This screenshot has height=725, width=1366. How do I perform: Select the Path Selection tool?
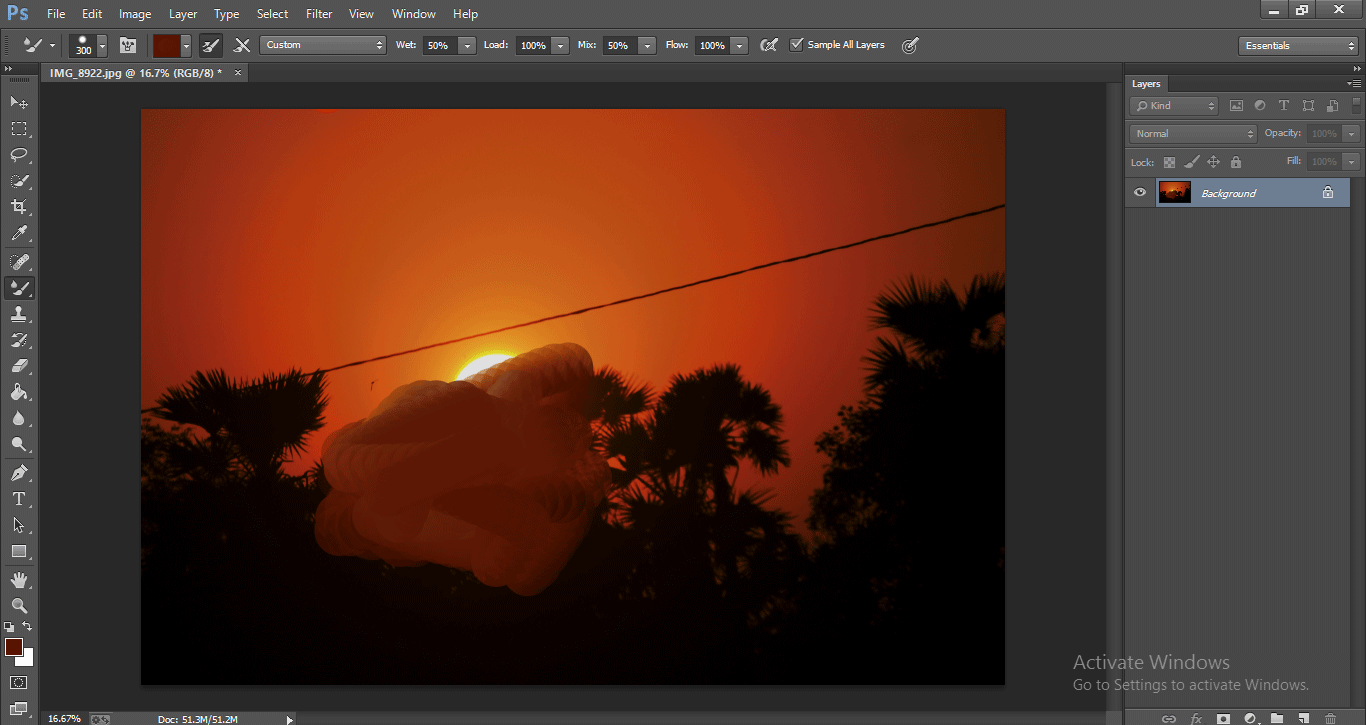click(x=19, y=525)
